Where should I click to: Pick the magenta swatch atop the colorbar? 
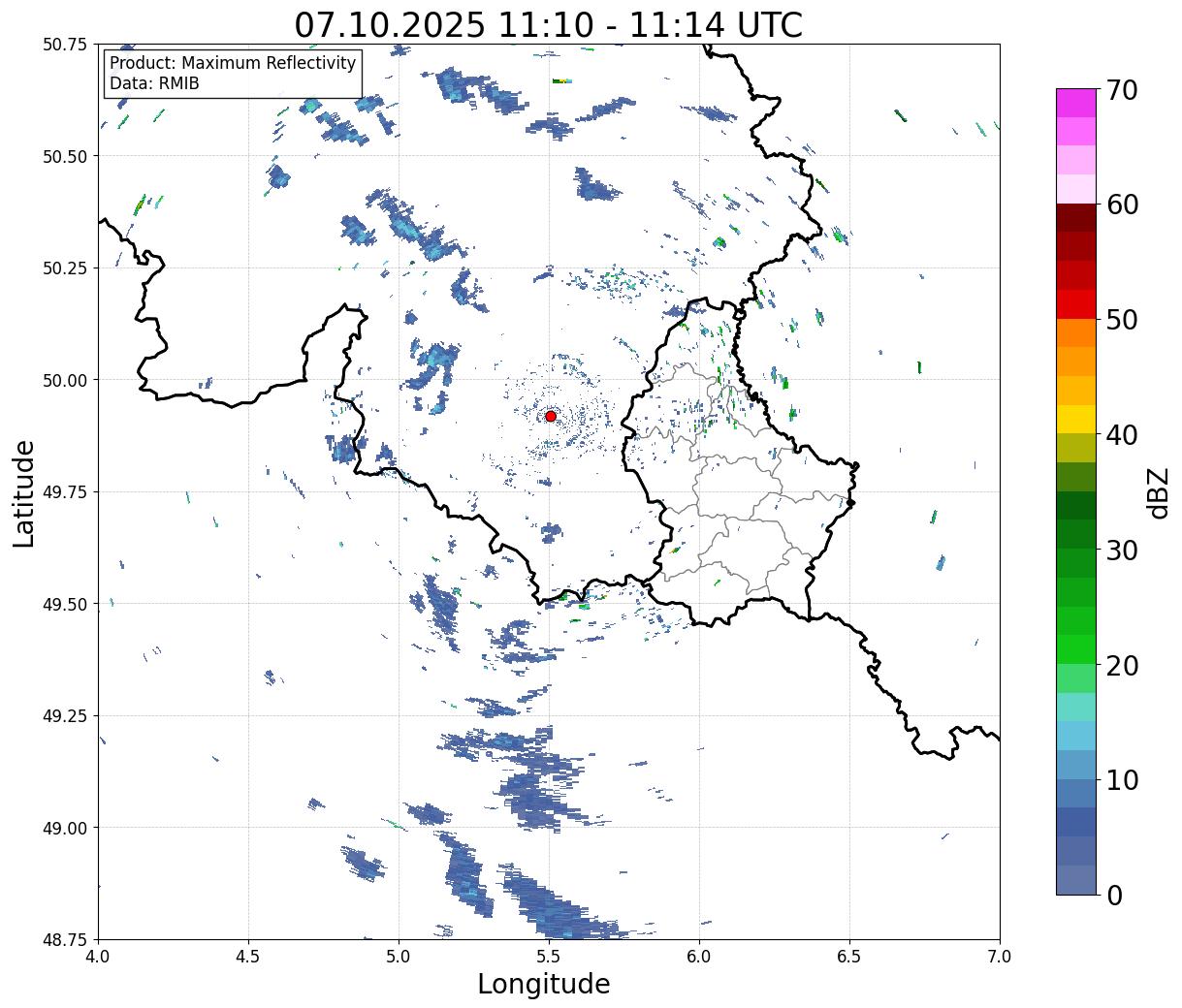1076,103
